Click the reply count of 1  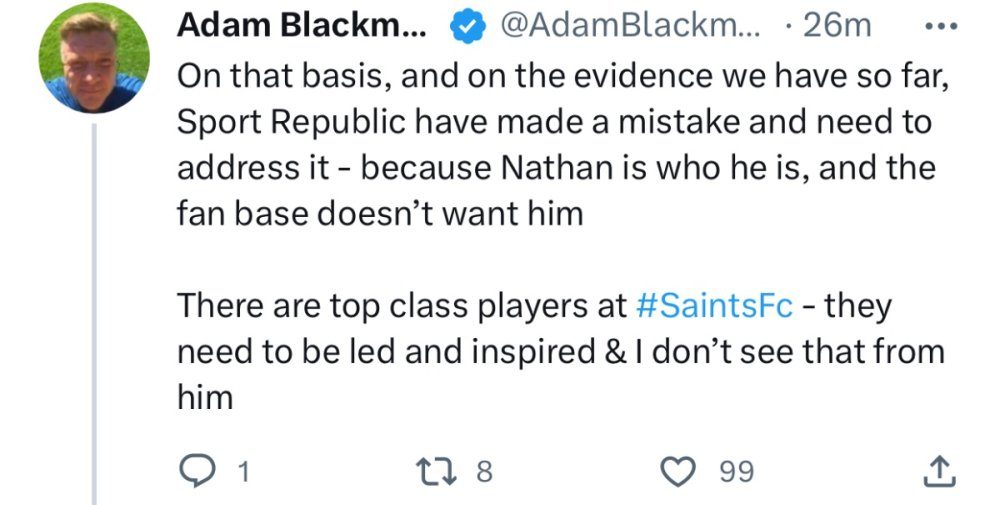click(x=240, y=471)
